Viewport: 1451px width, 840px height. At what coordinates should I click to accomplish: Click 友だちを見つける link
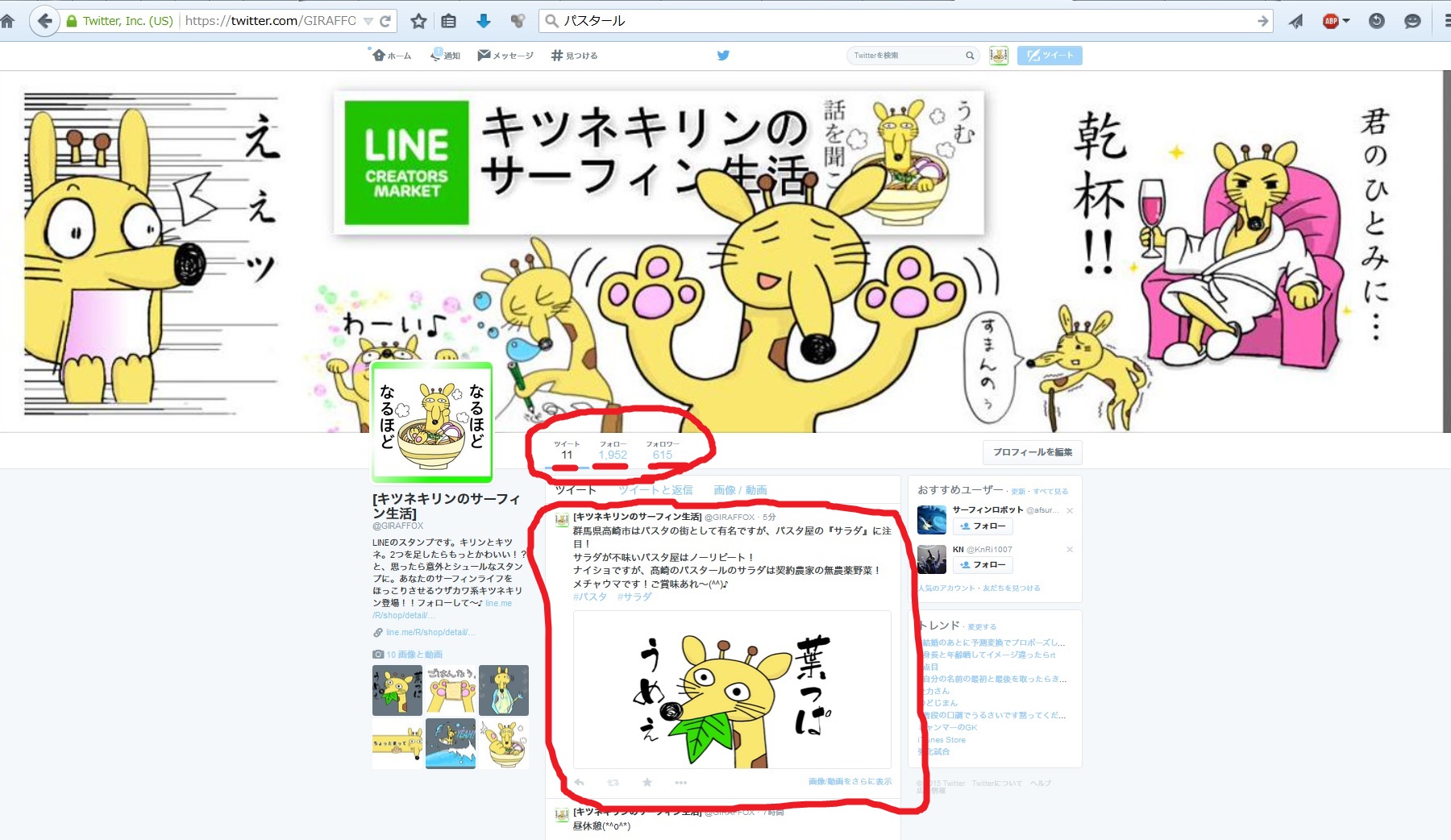(1012, 588)
